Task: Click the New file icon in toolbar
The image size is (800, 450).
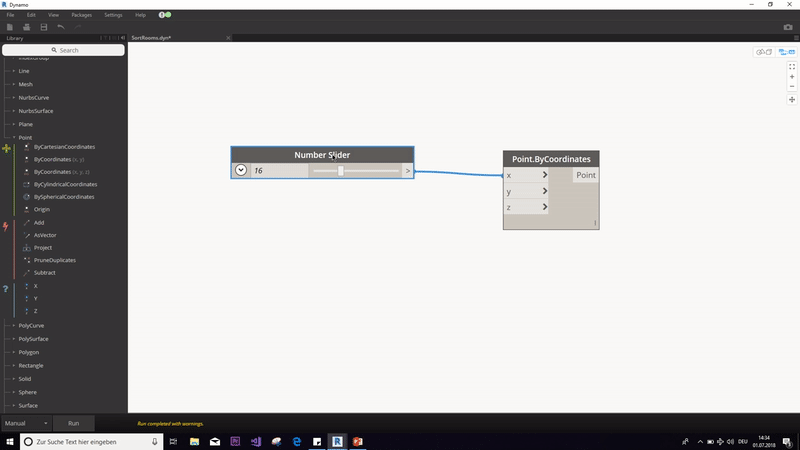Action: (x=9, y=27)
